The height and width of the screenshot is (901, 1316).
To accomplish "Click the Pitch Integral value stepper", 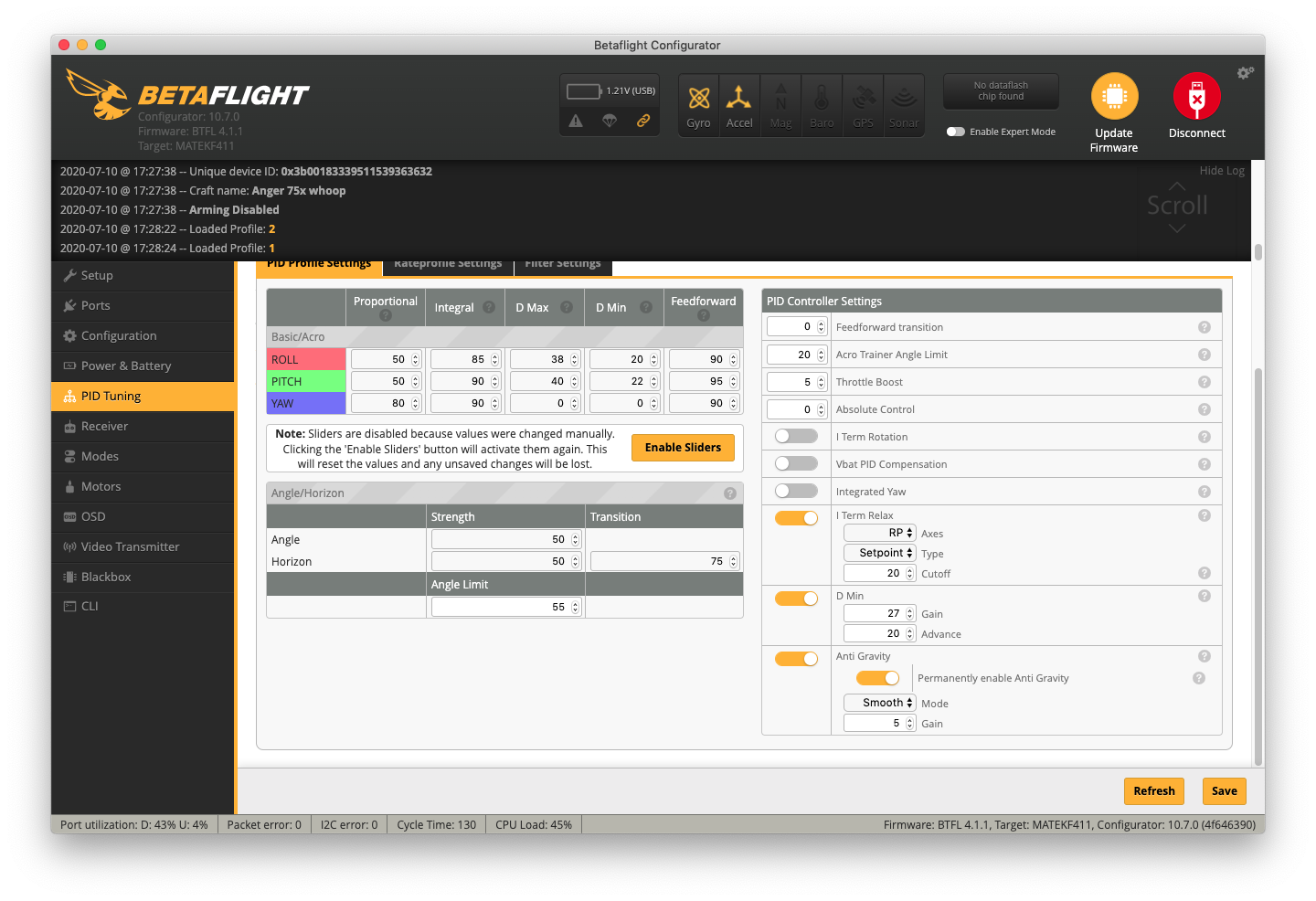I will 494,381.
